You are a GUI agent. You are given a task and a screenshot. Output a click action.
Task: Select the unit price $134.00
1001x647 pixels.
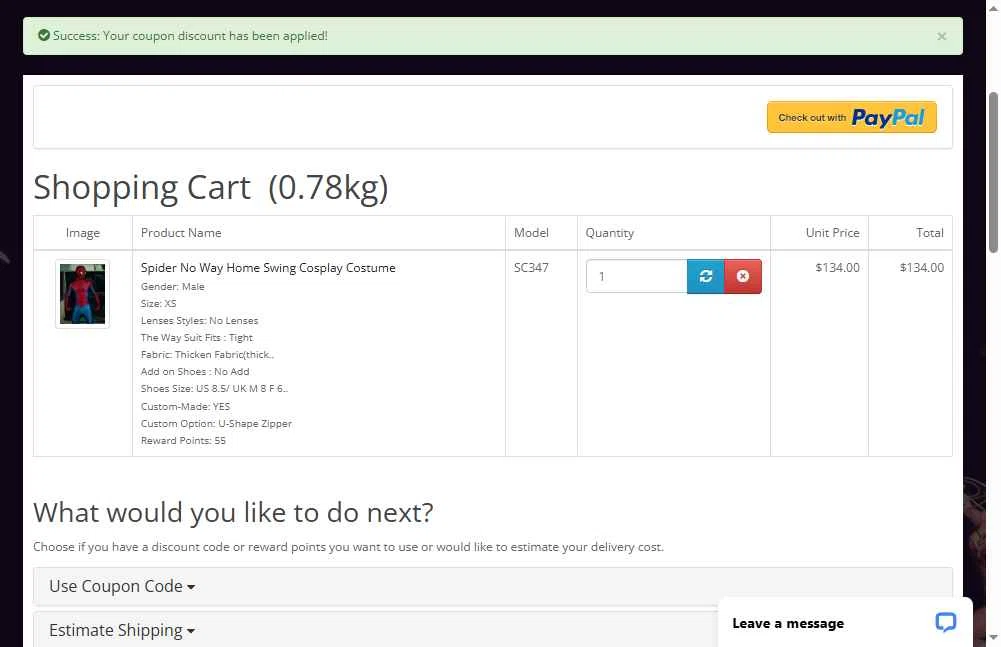pyautogui.click(x=837, y=268)
